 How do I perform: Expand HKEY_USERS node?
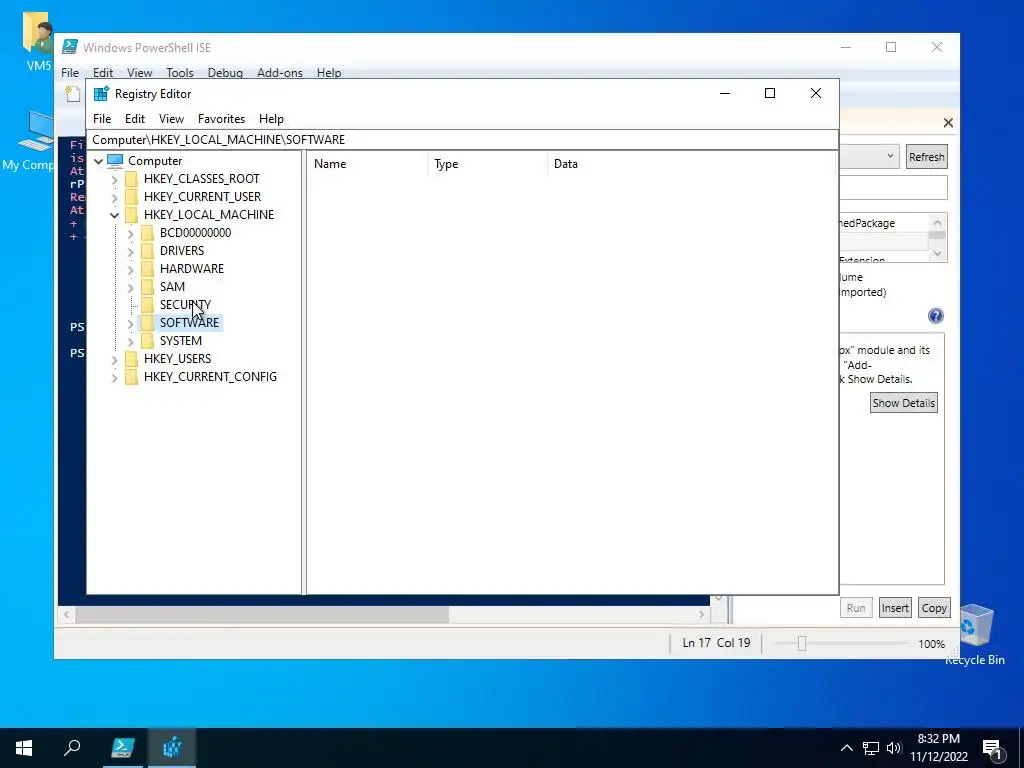[x=115, y=359]
